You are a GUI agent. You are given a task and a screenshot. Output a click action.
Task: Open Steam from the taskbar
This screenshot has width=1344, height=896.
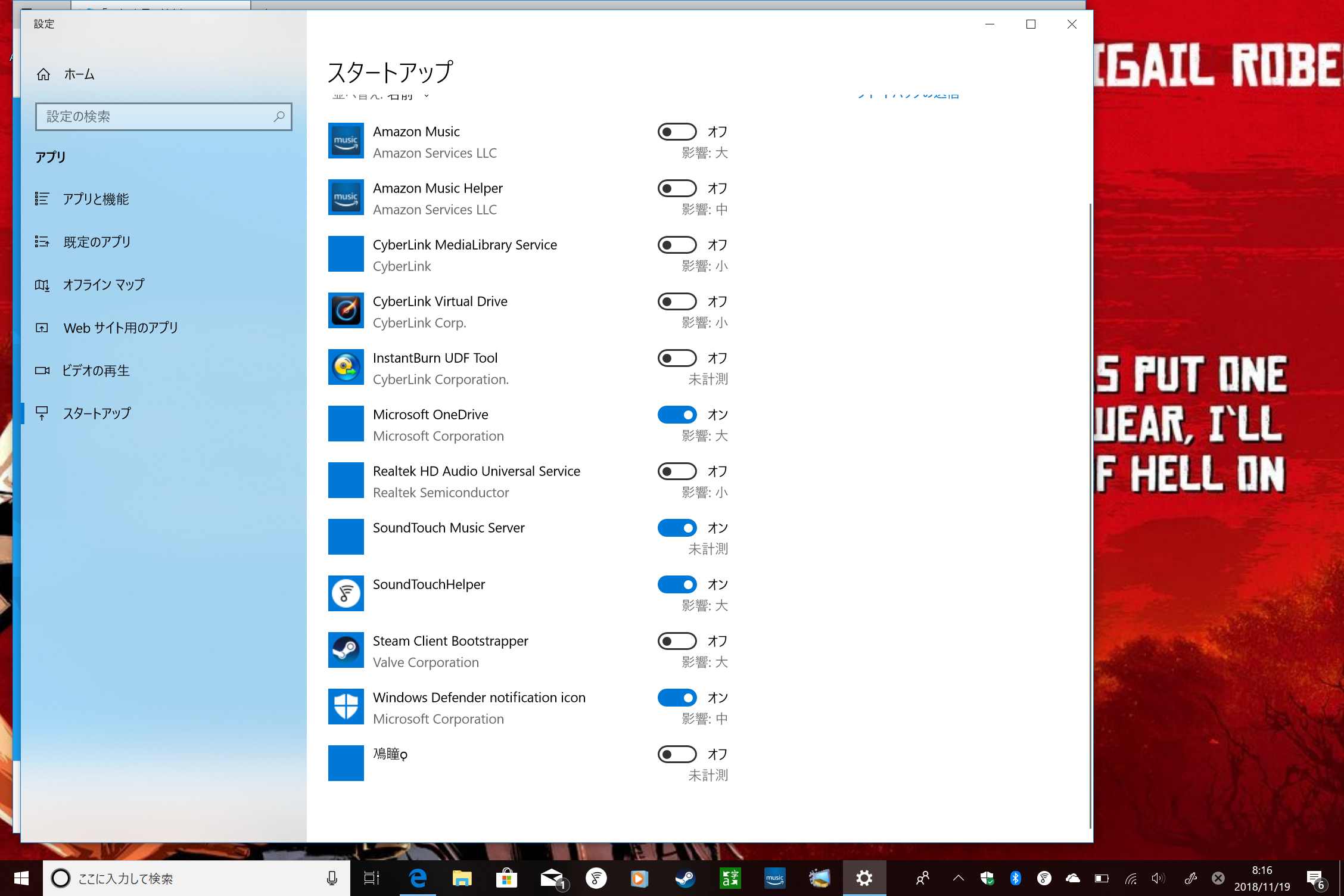(x=685, y=878)
